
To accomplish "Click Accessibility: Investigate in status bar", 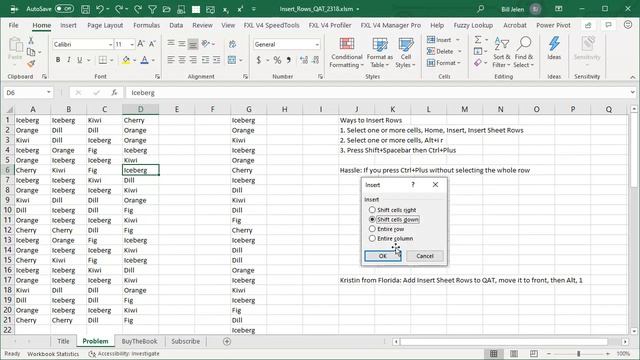I will (x=124, y=354).
